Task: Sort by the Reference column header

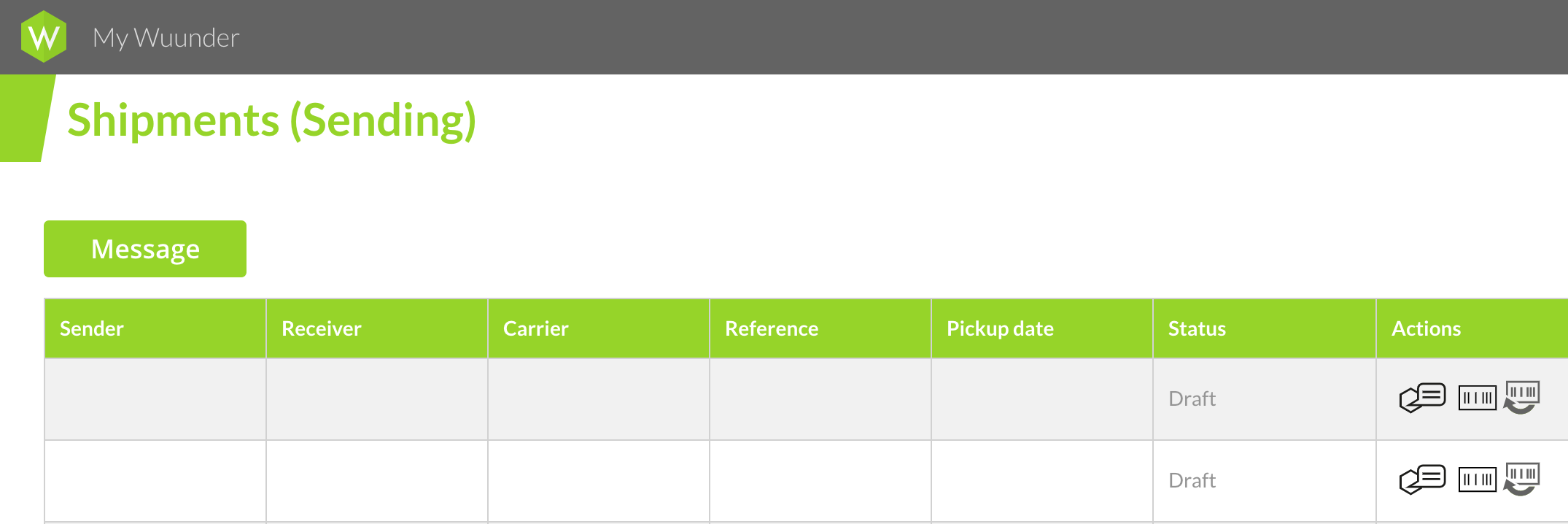Action: 771,328
